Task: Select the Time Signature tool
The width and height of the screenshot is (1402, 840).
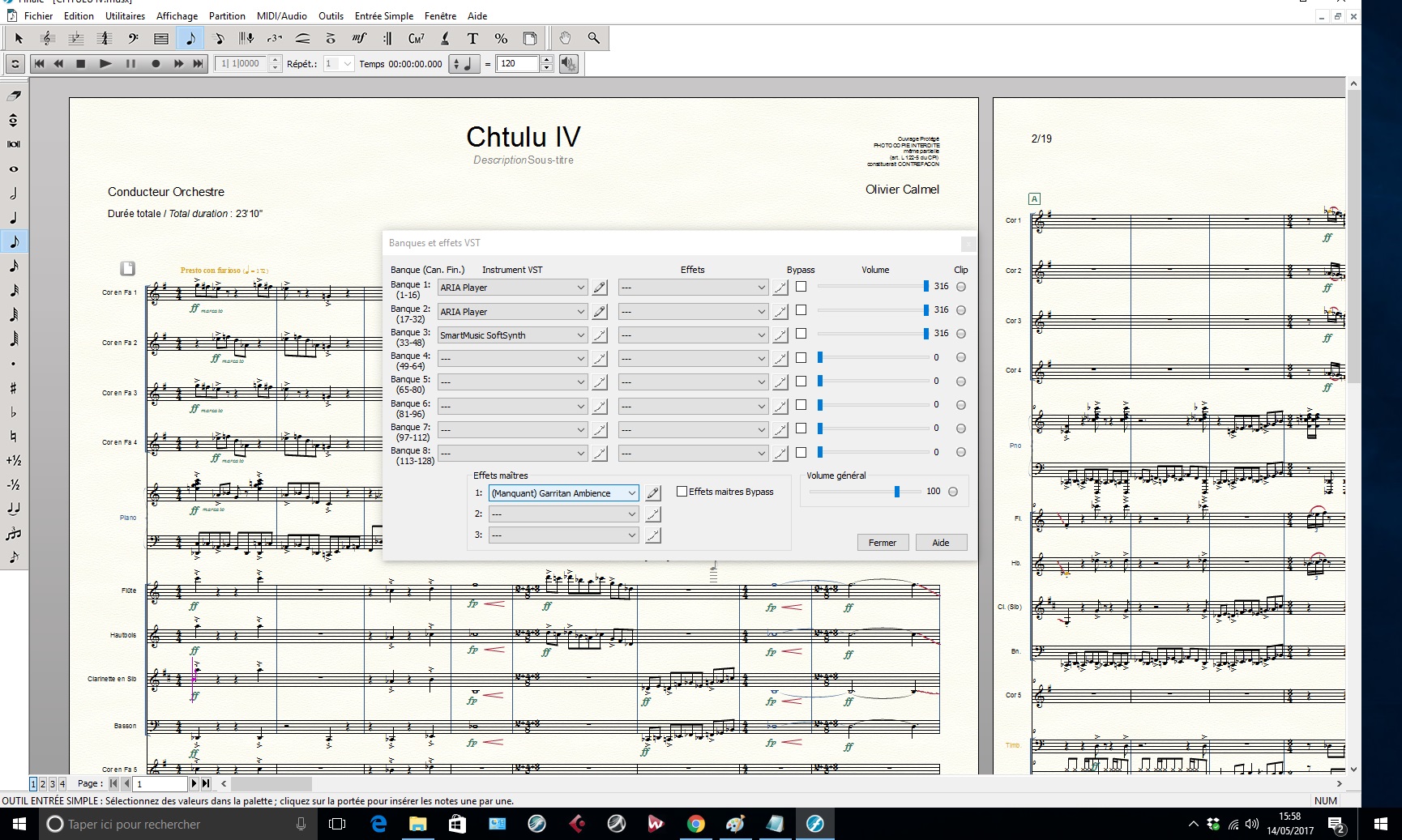Action: click(104, 38)
